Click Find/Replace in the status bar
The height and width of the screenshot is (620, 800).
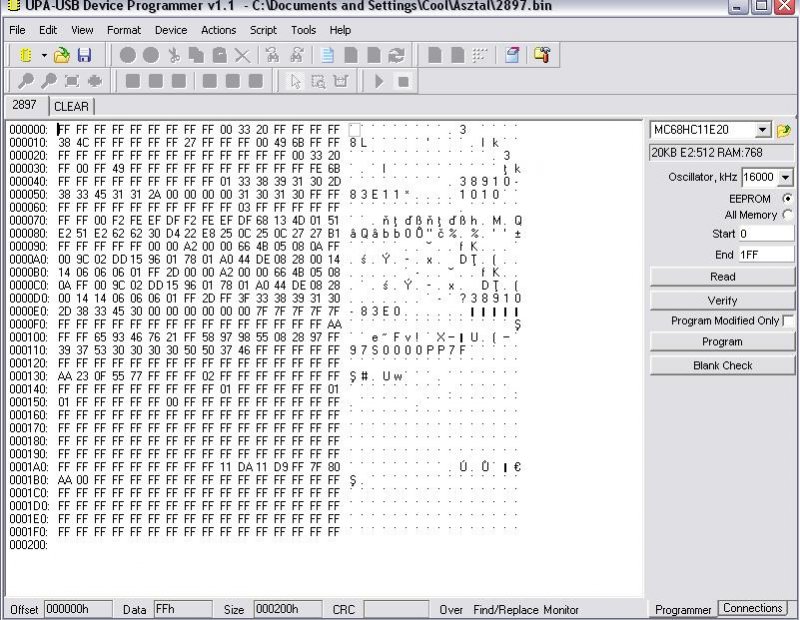coord(506,610)
